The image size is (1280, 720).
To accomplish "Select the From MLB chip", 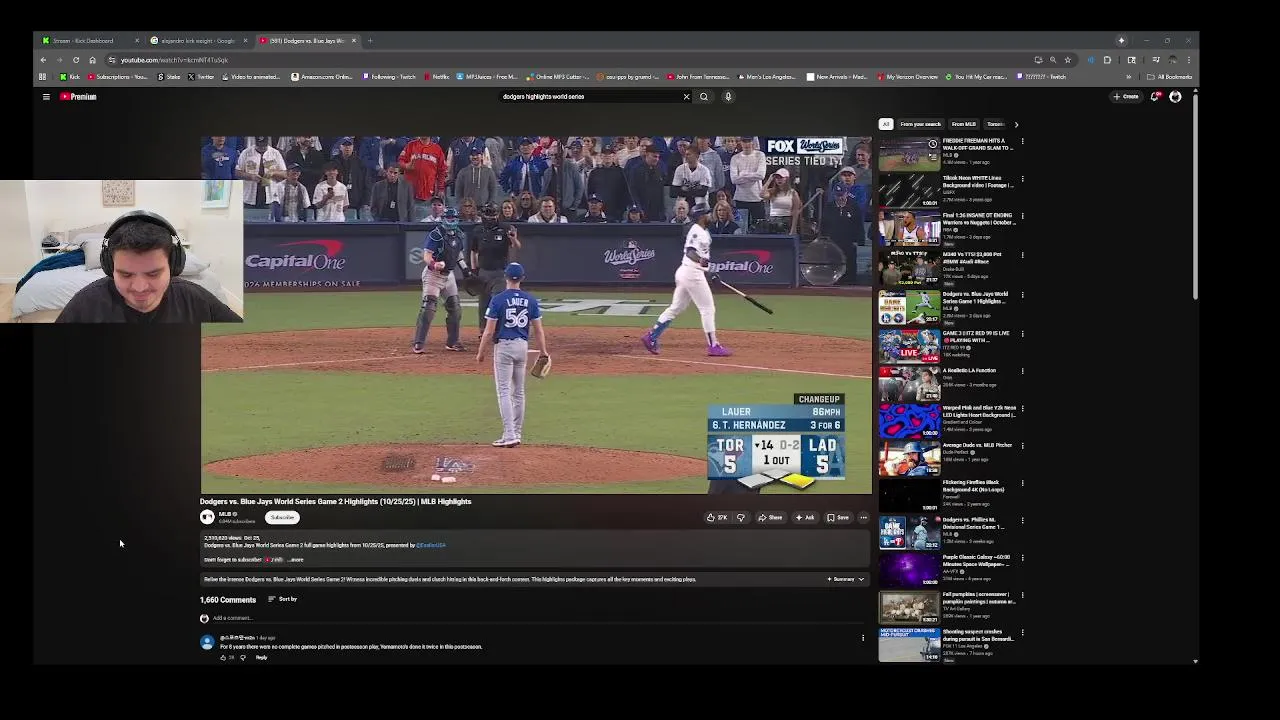I will pos(963,124).
